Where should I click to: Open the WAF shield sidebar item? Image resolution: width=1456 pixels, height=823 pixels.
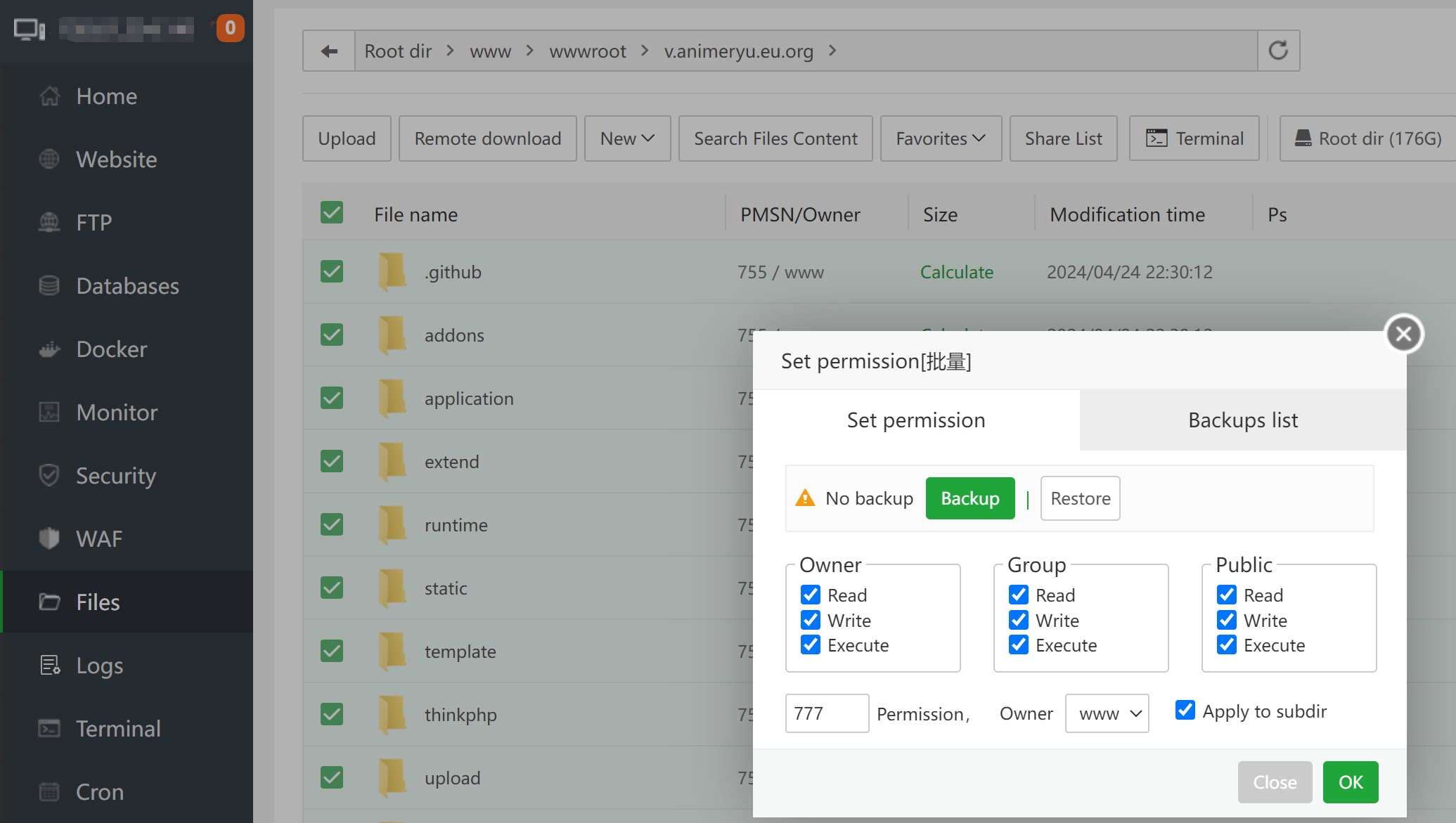point(98,539)
